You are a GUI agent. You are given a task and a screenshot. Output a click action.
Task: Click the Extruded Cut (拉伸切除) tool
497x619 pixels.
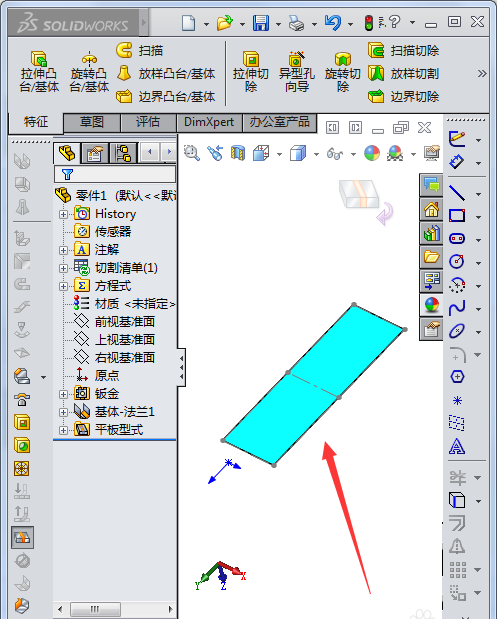pyautogui.click(x=250, y=72)
